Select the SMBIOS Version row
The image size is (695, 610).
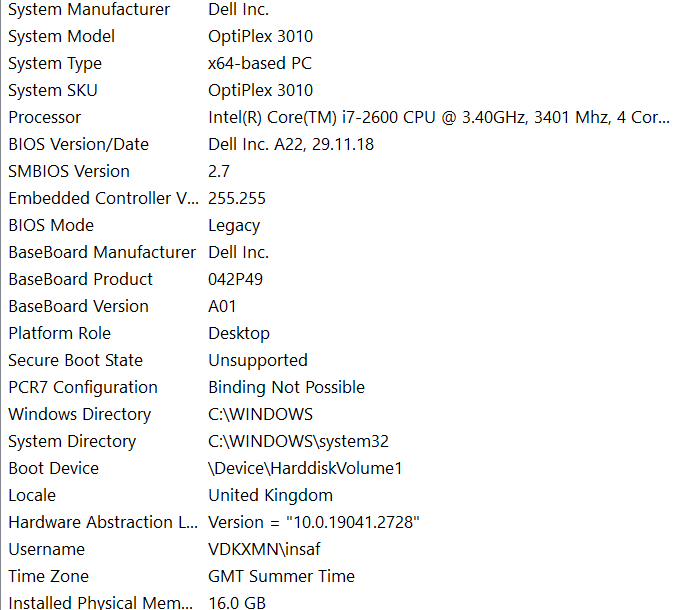pyautogui.click(x=69, y=171)
